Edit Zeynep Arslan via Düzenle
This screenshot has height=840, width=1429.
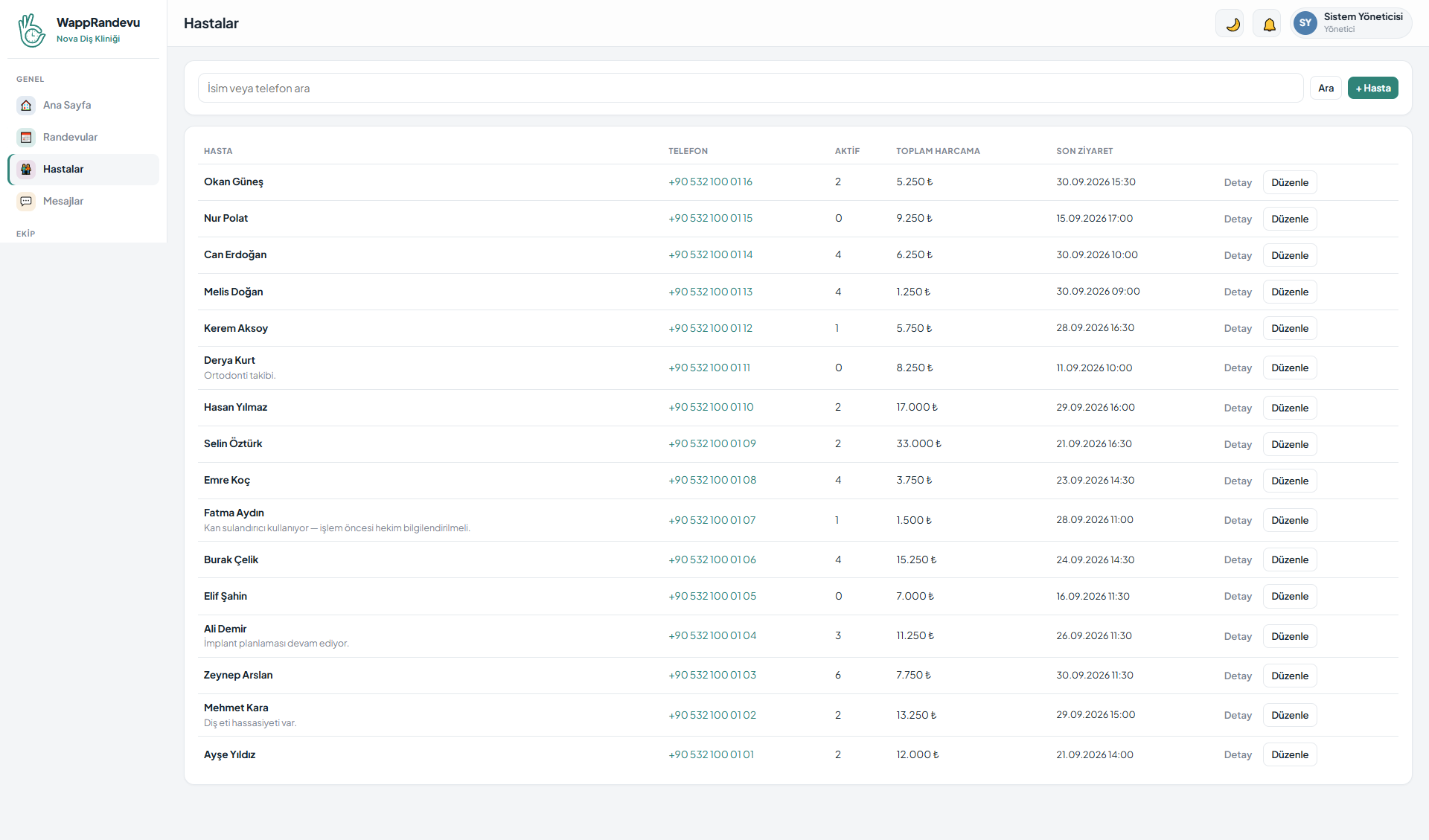coord(1289,676)
